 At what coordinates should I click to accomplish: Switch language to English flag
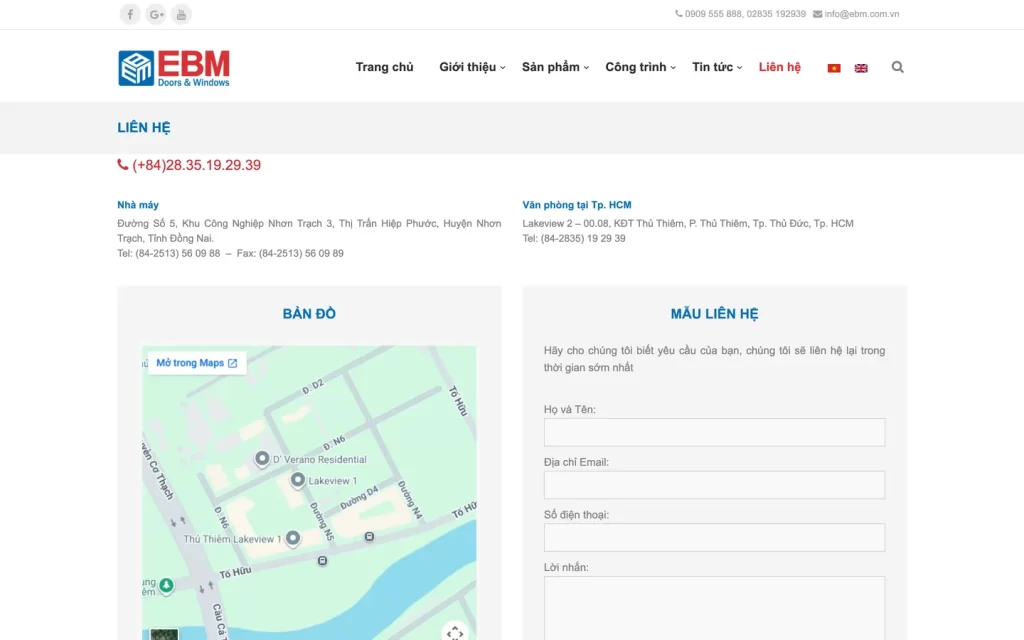861,68
